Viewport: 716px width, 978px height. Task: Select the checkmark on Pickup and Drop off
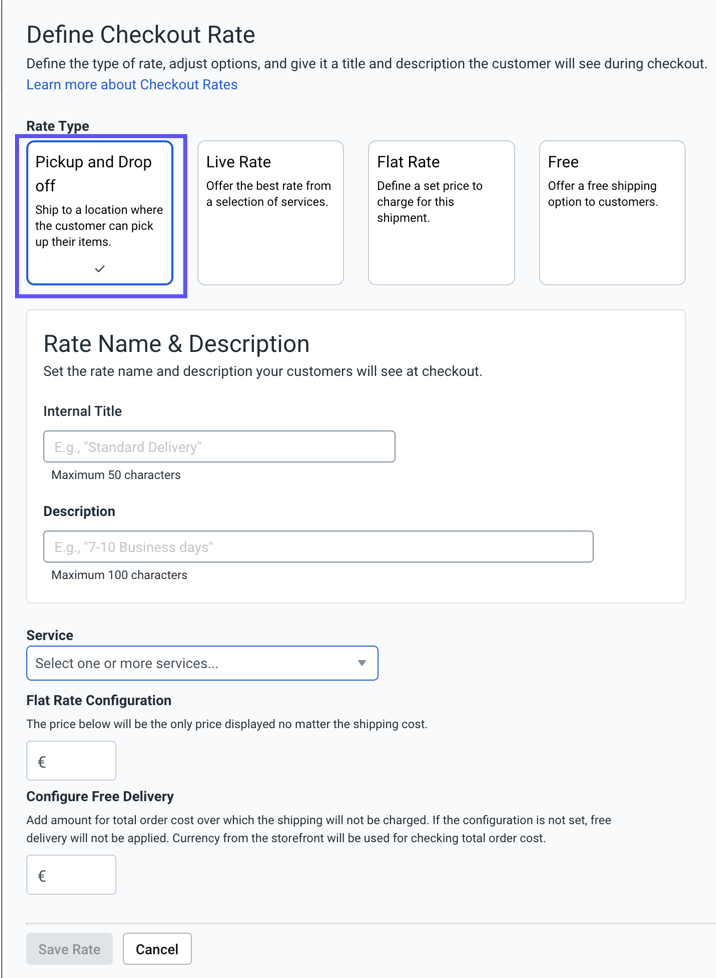pos(97,268)
